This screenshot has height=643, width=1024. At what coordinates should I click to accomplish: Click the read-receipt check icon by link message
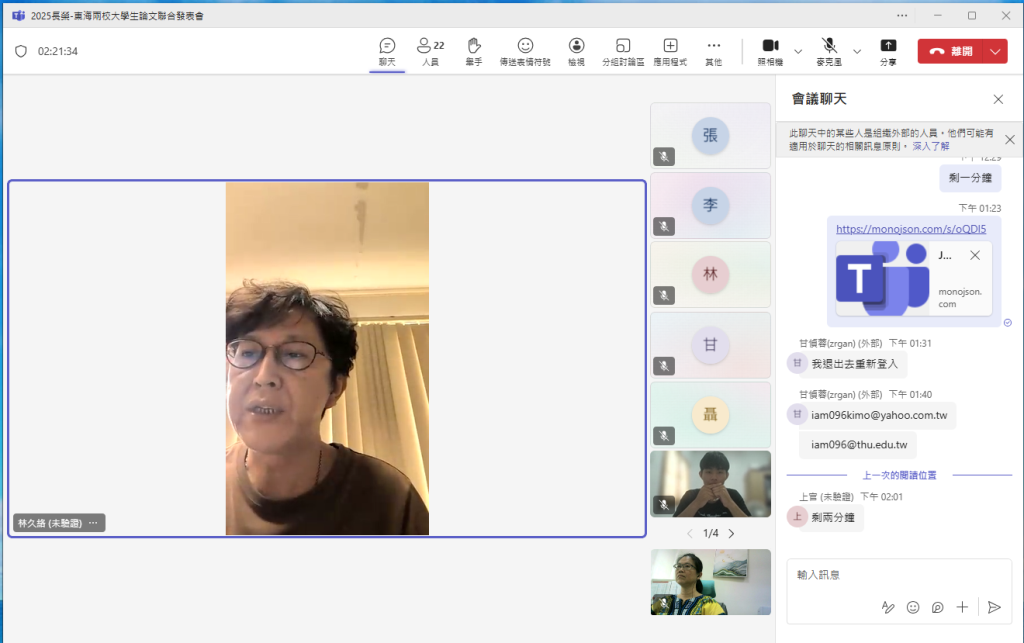pyautogui.click(x=1008, y=323)
